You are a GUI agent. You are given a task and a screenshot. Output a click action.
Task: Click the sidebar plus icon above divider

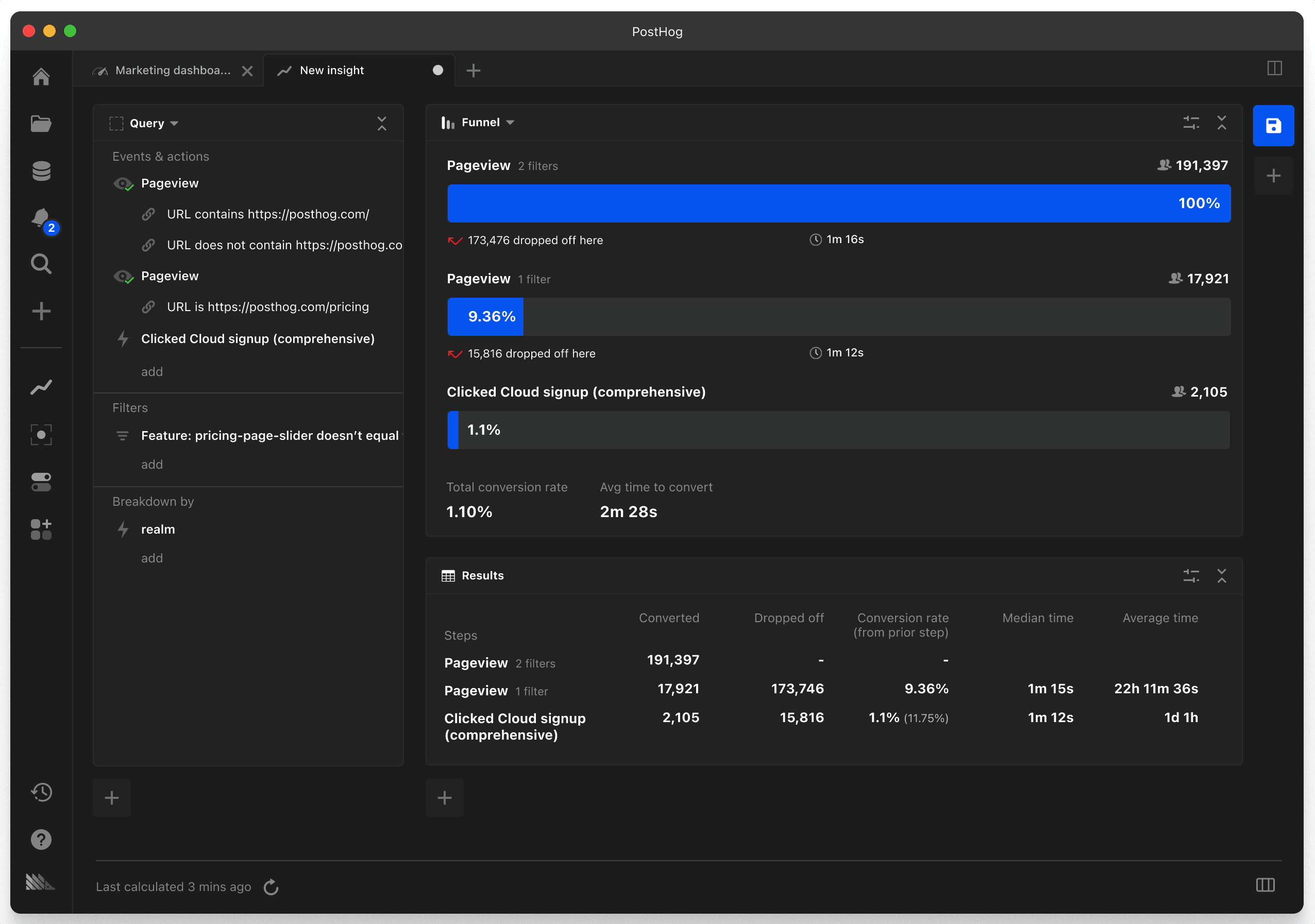[x=41, y=311]
